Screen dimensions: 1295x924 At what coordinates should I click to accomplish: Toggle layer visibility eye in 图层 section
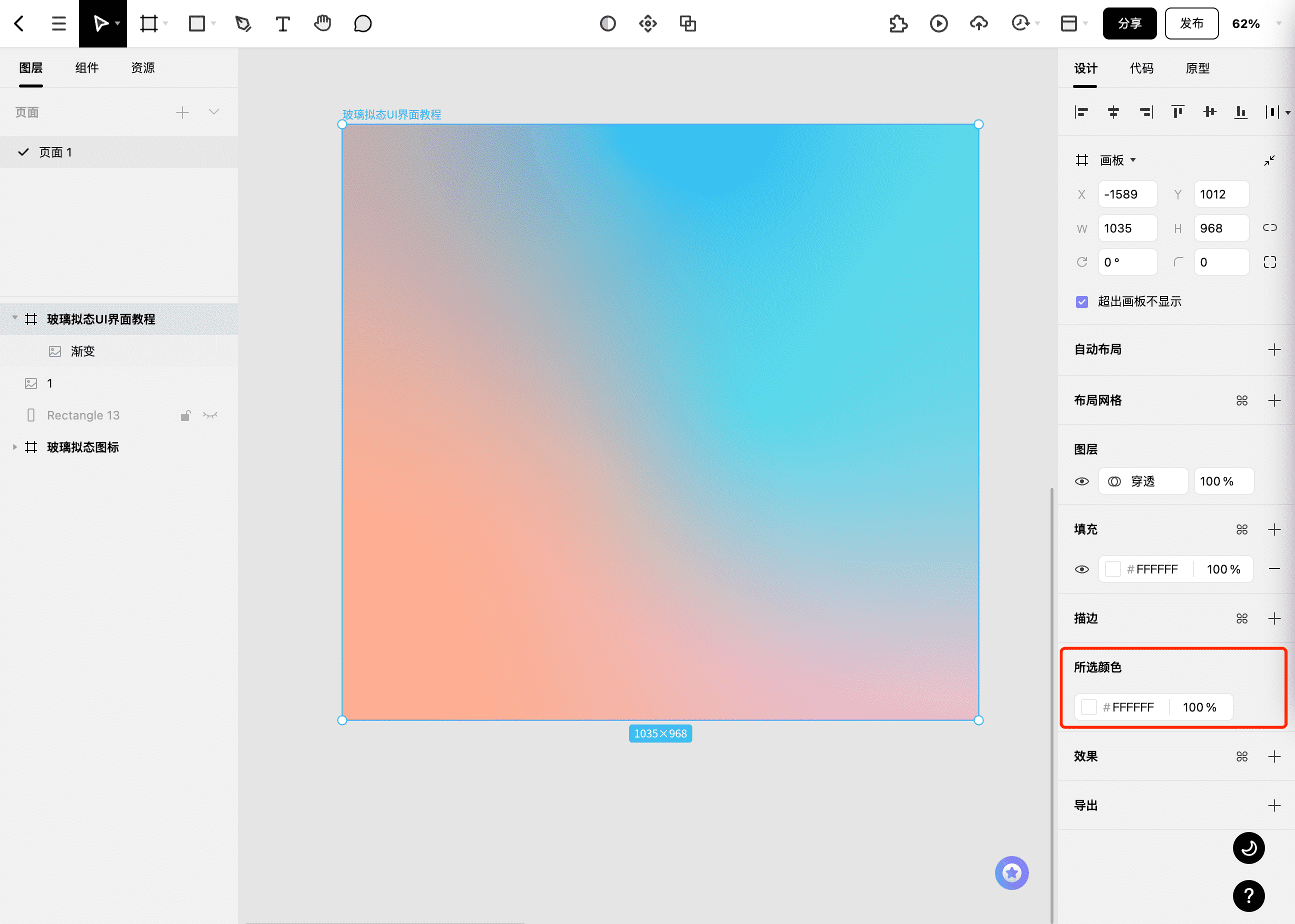pyautogui.click(x=1081, y=481)
